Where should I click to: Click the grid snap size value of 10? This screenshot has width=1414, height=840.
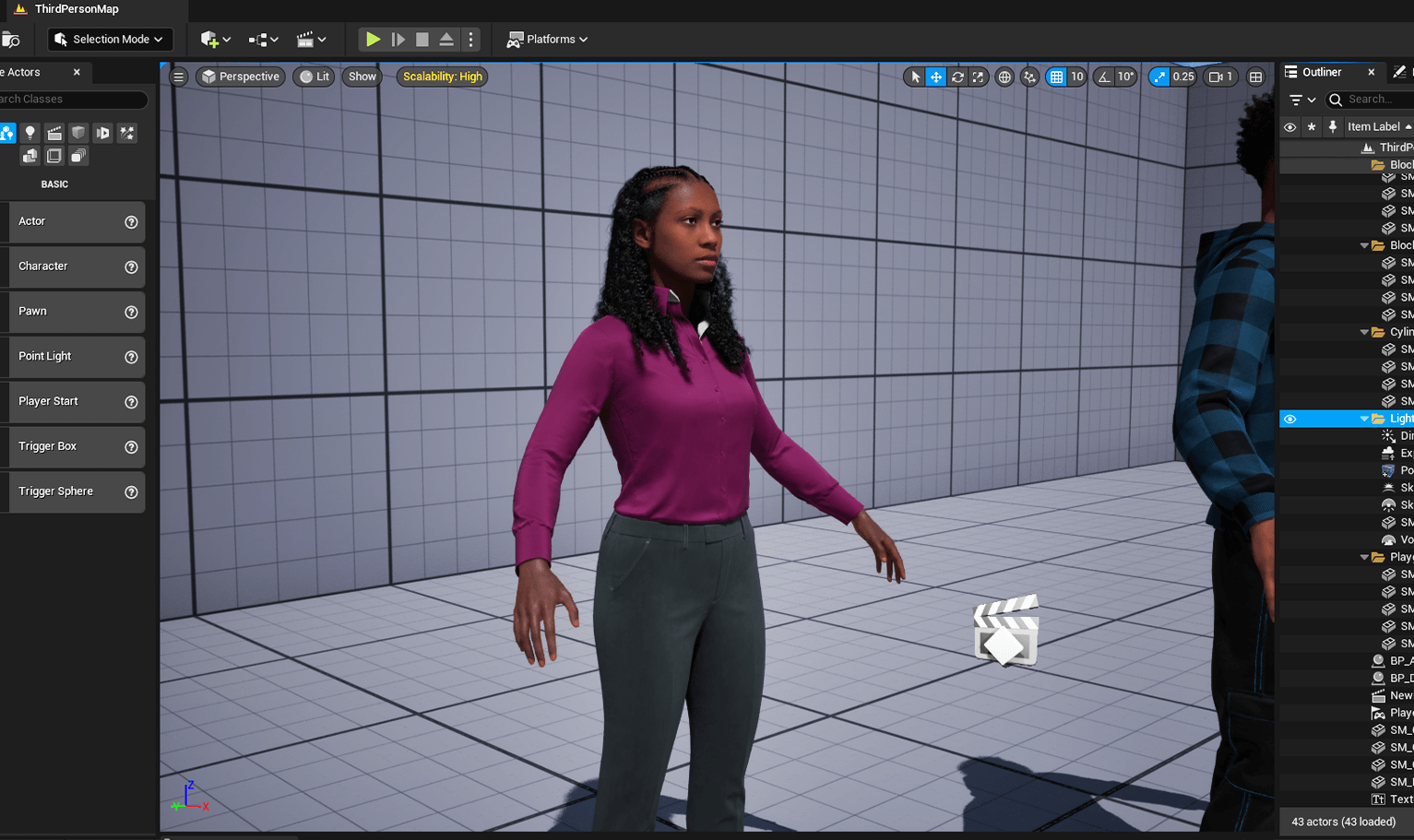[1077, 77]
